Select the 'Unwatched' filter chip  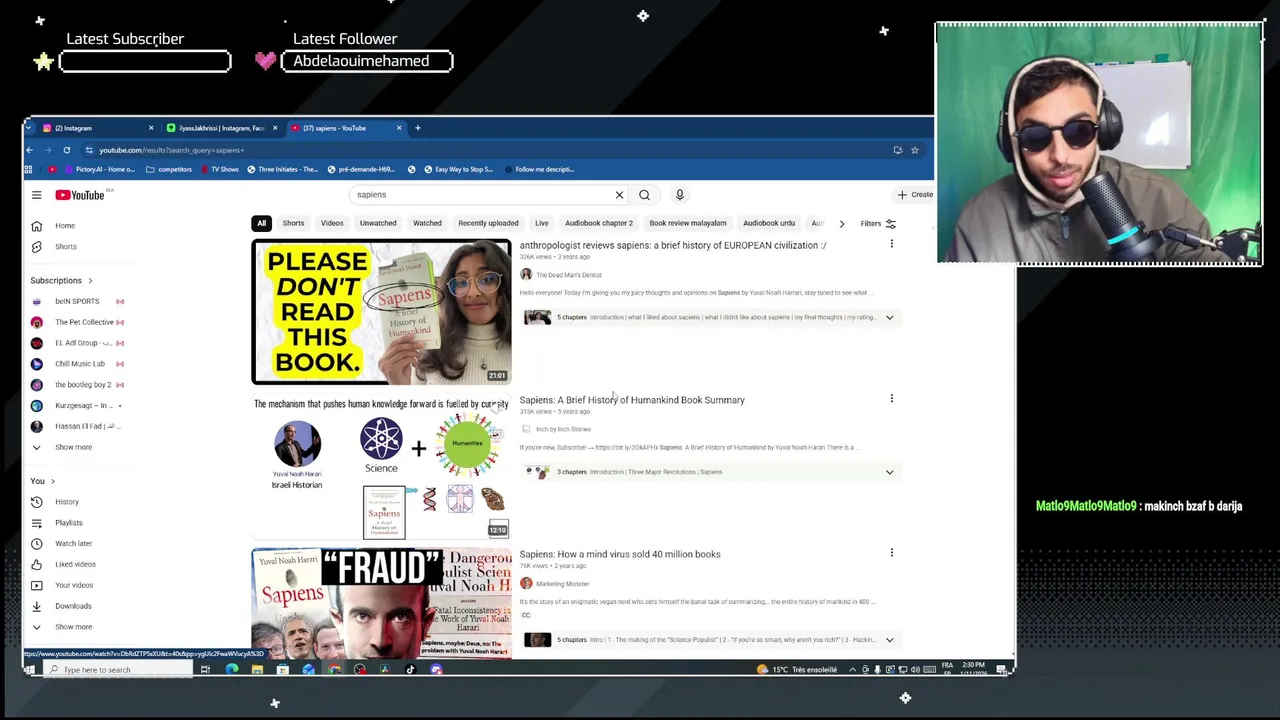378,223
